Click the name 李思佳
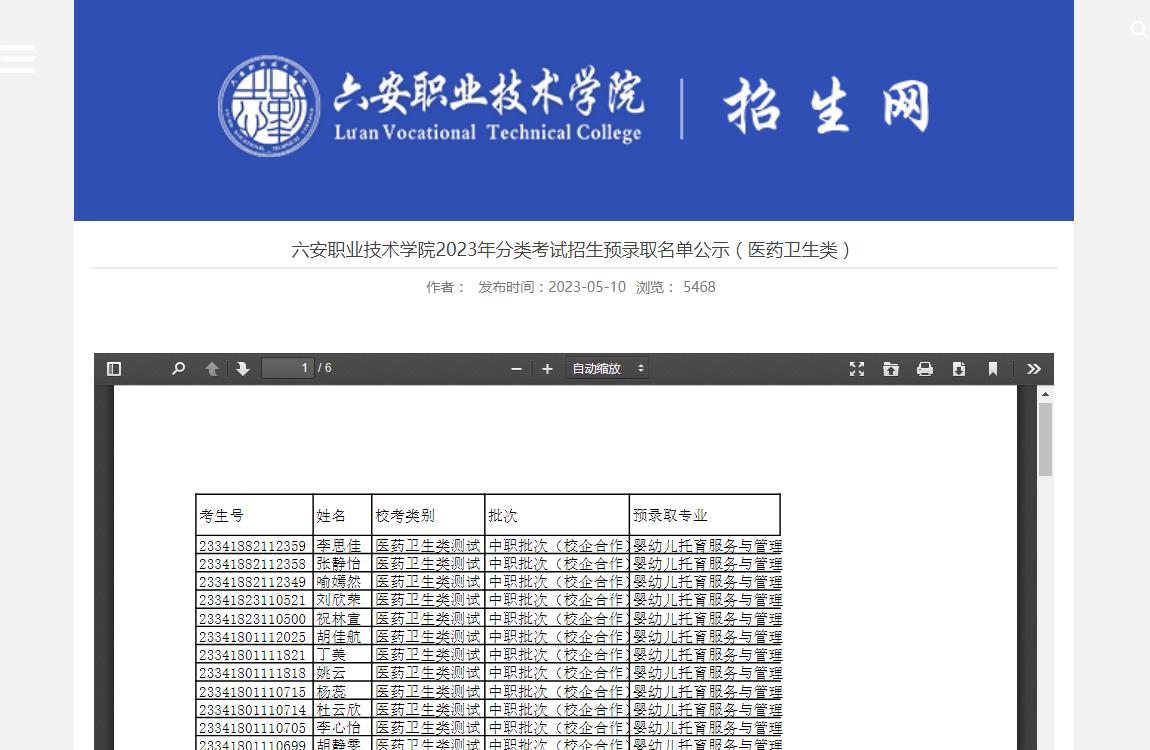Viewport: 1150px width, 750px height. point(339,546)
